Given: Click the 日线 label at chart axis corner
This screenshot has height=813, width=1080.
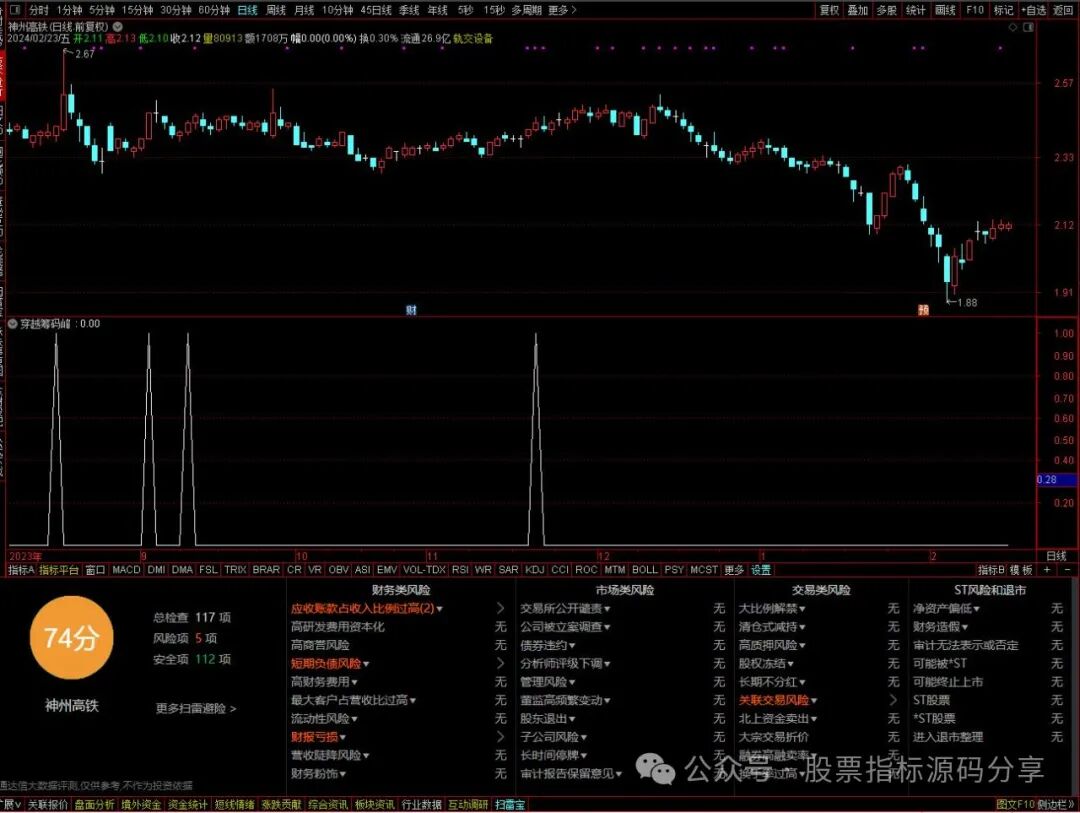Looking at the screenshot, I should (x=1056, y=556).
